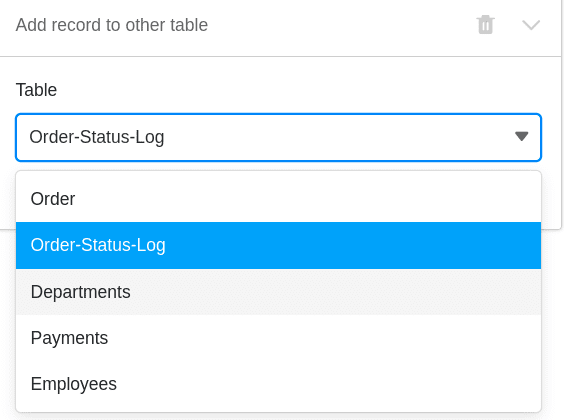564x420 pixels.
Task: Set target table to Departments
Action: point(278,292)
